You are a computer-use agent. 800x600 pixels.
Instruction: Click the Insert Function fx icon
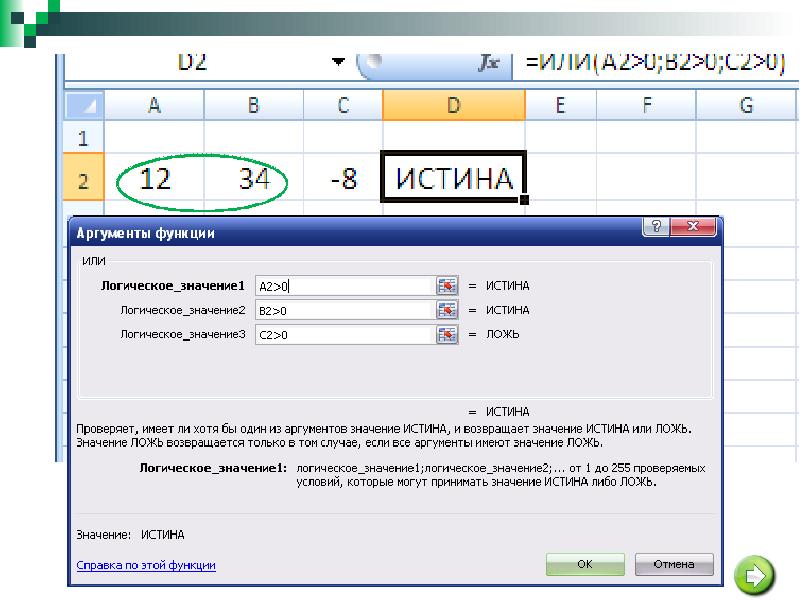coord(489,62)
